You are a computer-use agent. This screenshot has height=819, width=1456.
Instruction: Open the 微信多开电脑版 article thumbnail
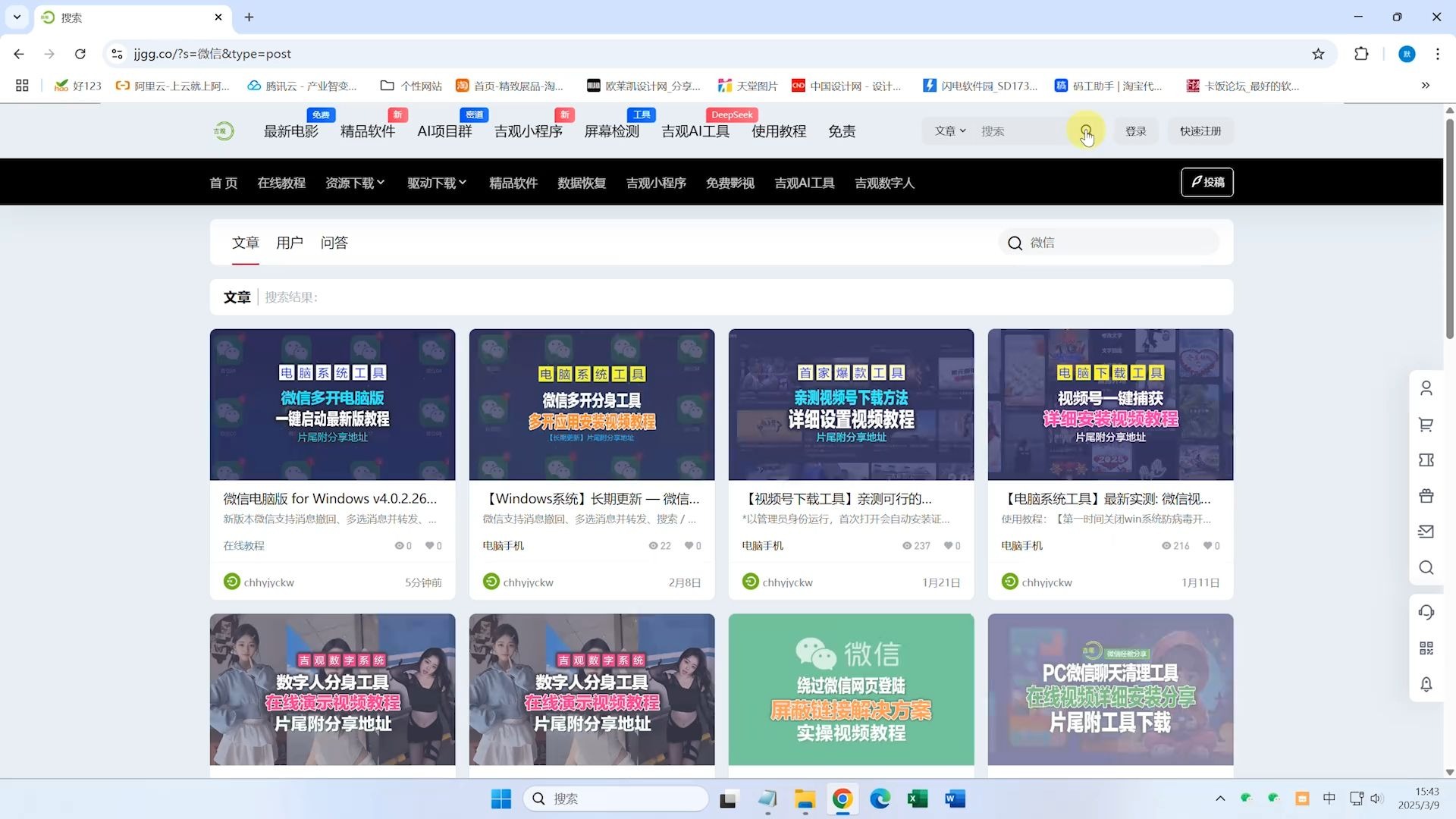(x=332, y=404)
